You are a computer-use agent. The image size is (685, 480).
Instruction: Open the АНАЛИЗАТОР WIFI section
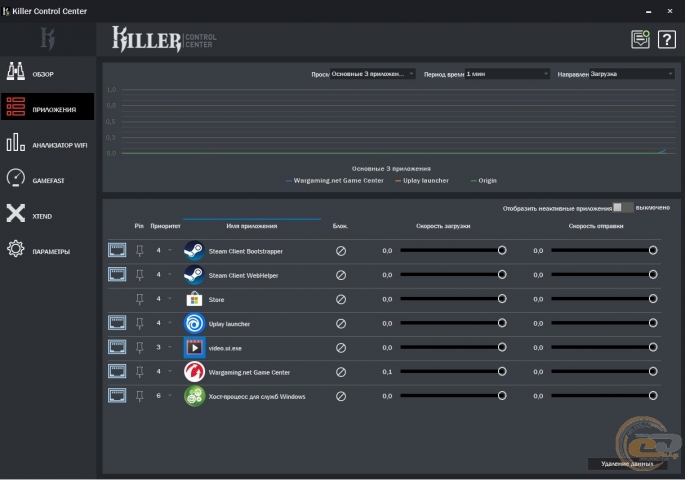[47, 144]
